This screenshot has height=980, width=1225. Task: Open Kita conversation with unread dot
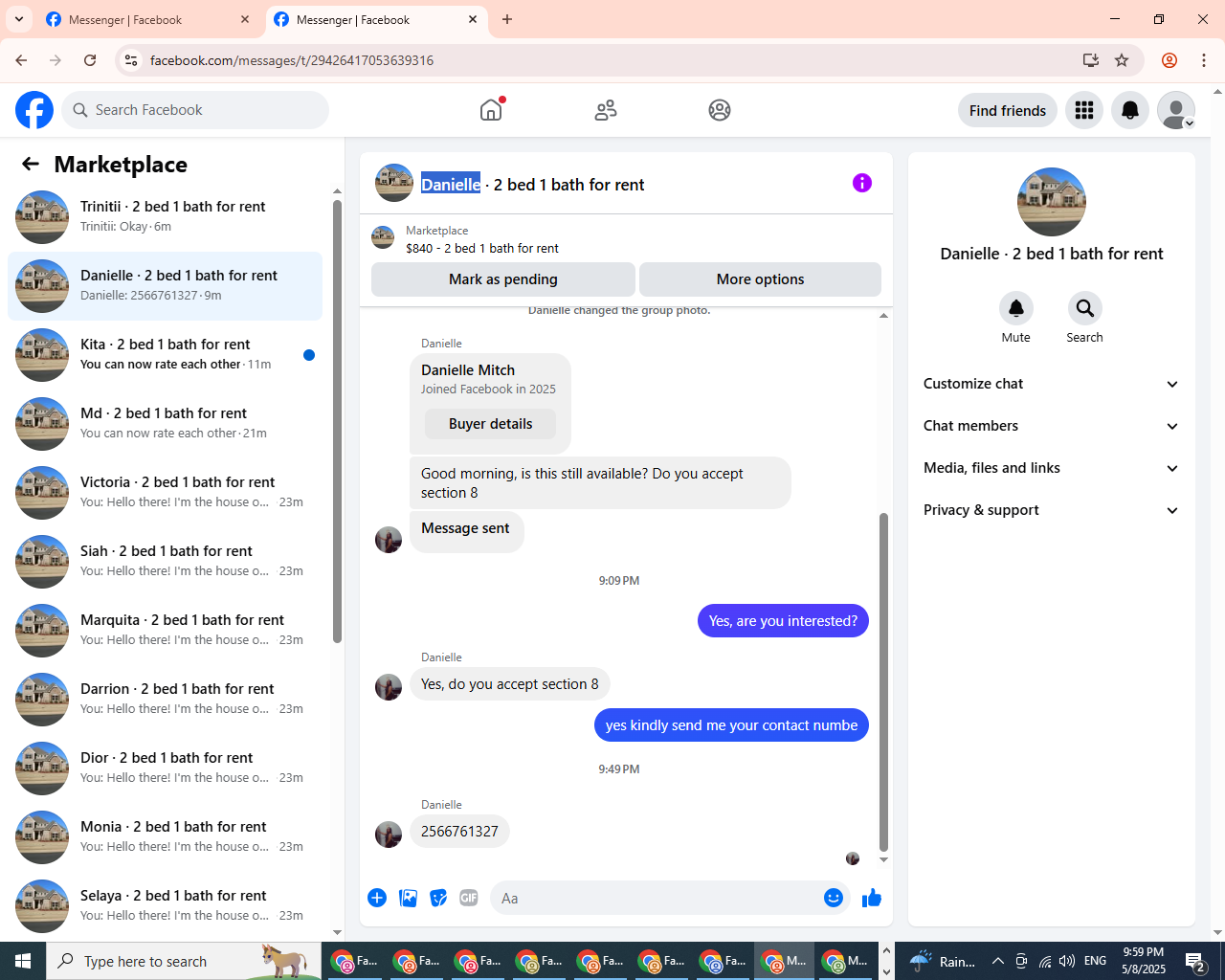click(165, 355)
